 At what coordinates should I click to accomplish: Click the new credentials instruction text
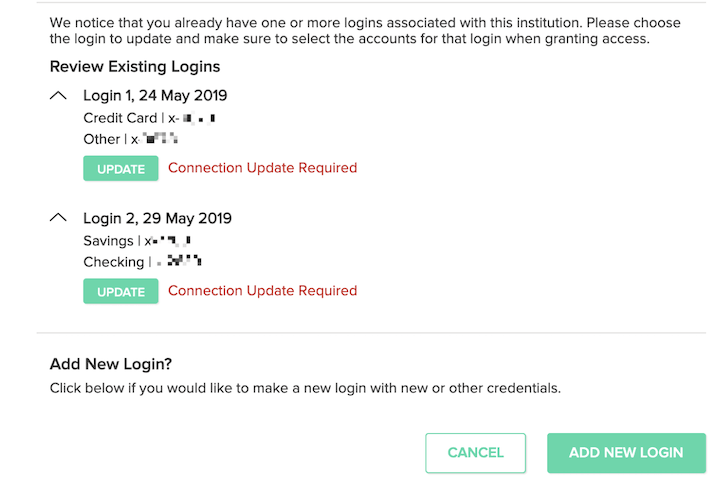point(305,388)
